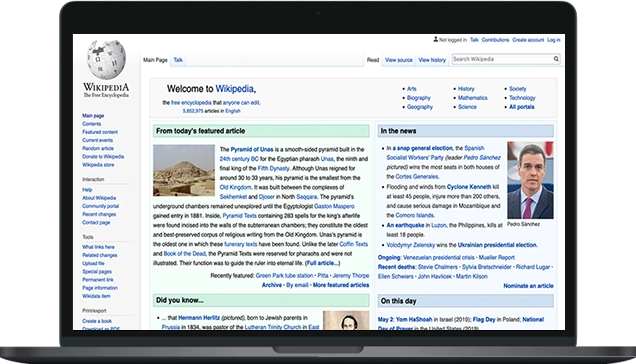The width and height of the screenshot is (636, 364).
Task: Open the Arts portal link
Action: [x=412, y=88]
